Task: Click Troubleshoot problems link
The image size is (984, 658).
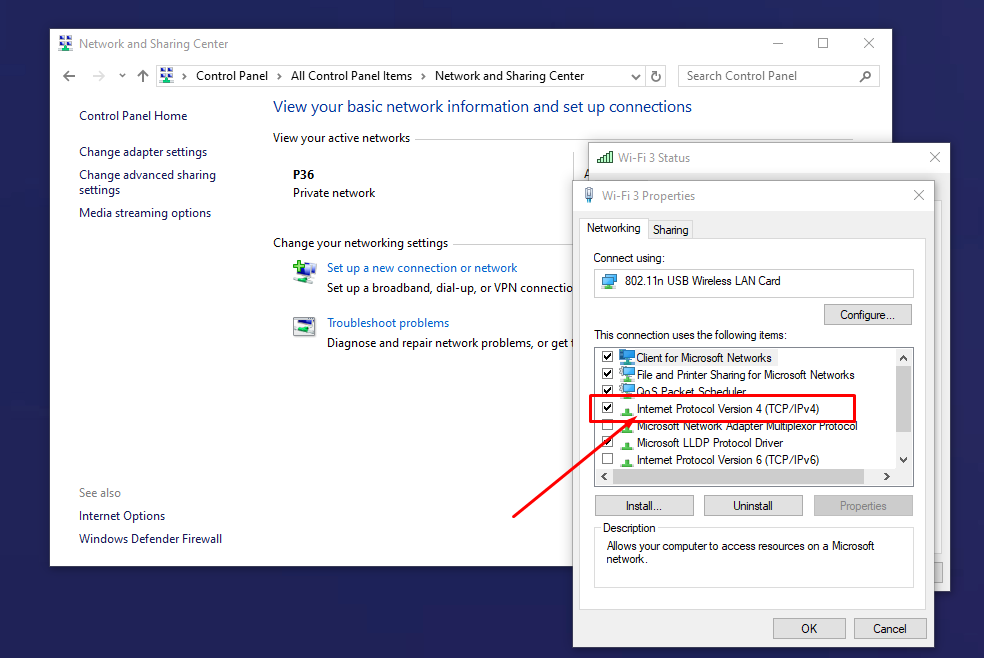Action: (x=388, y=323)
